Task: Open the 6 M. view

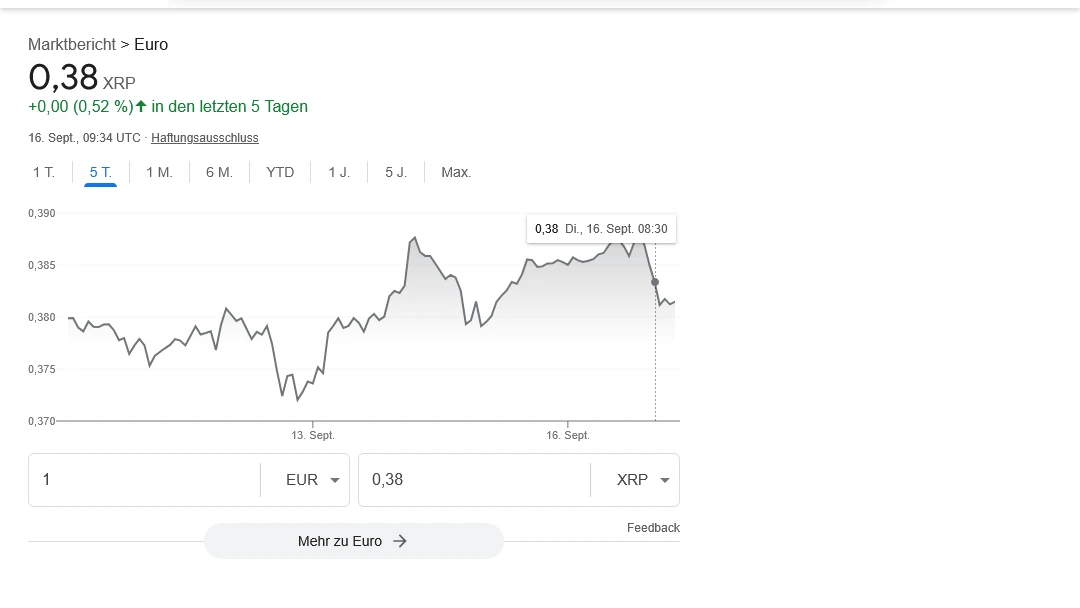Action: 219,172
